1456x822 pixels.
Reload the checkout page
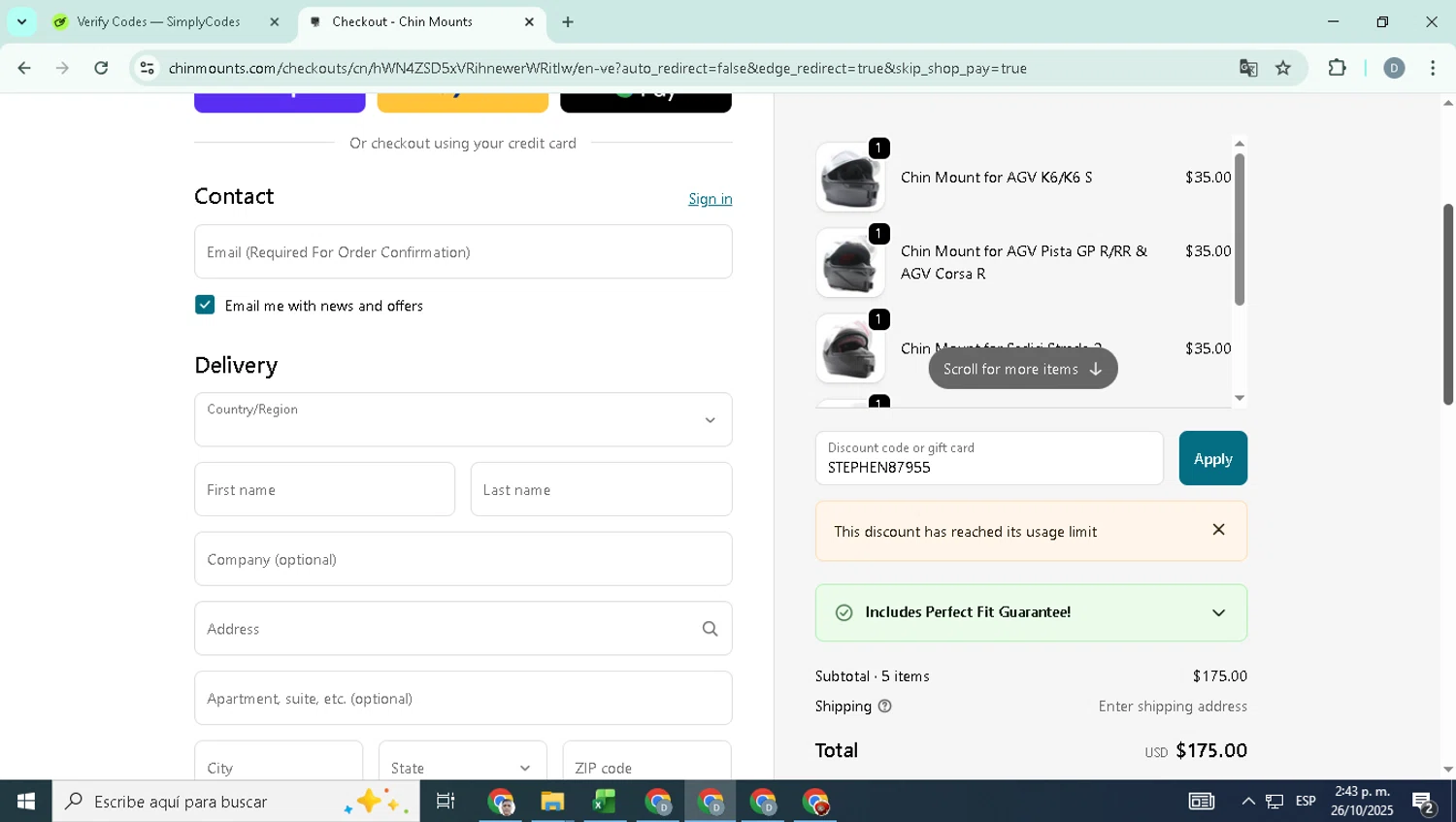[101, 68]
